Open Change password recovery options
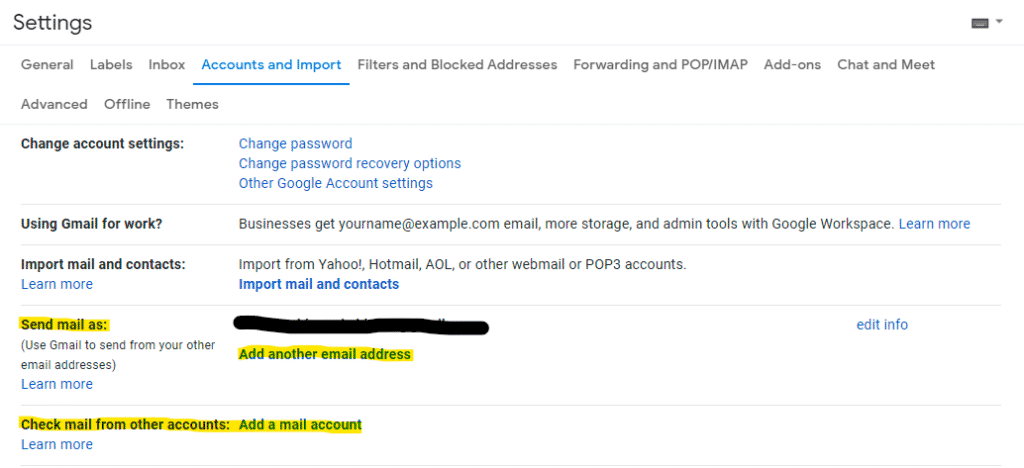The image size is (1024, 468). [350, 163]
